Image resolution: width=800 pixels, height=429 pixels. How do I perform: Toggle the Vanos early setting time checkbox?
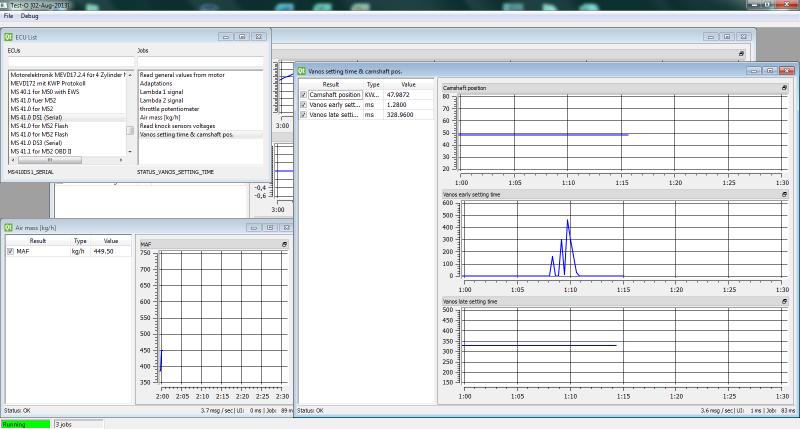[304, 105]
